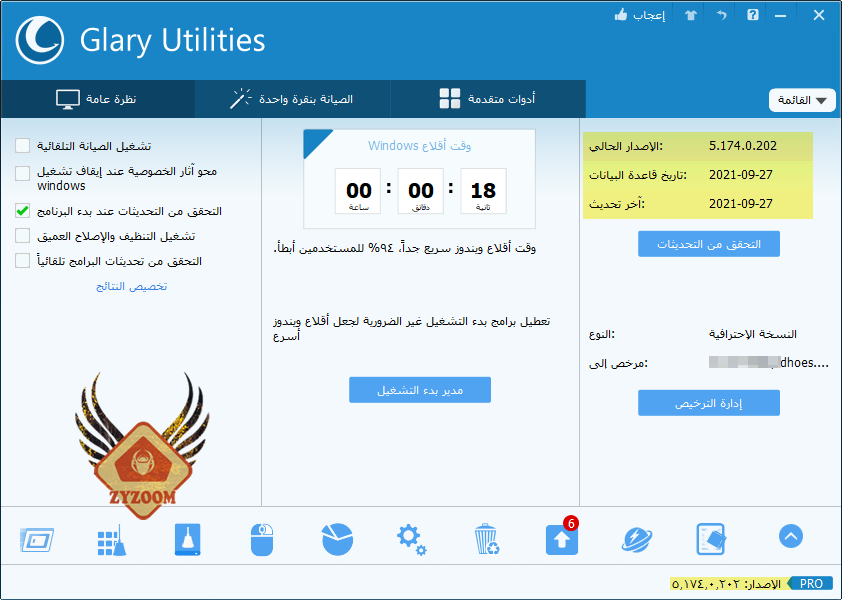
Task: Click the الإصدار الحالي label
Action: (626, 146)
